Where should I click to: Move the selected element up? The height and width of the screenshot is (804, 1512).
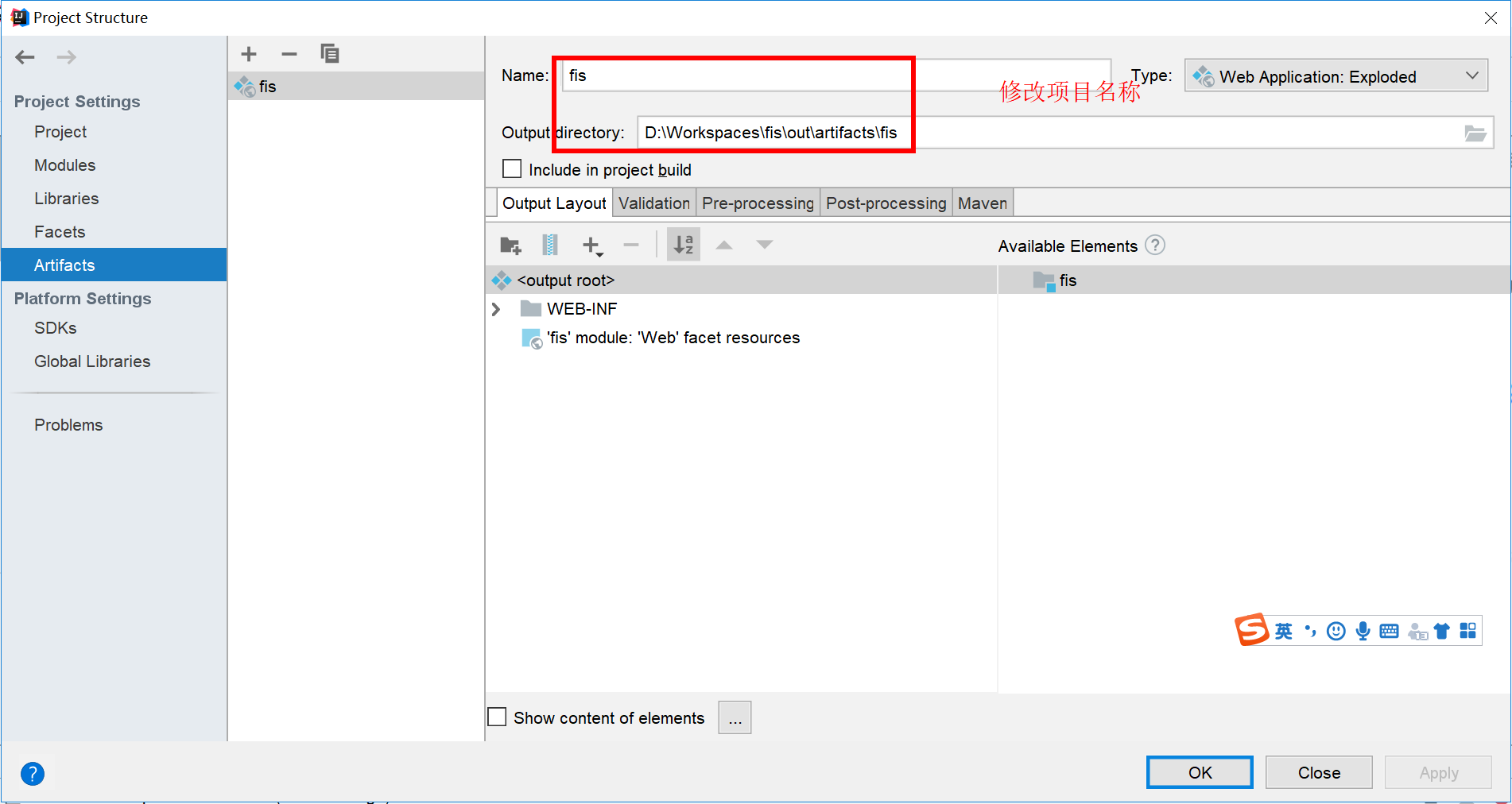pyautogui.click(x=724, y=245)
